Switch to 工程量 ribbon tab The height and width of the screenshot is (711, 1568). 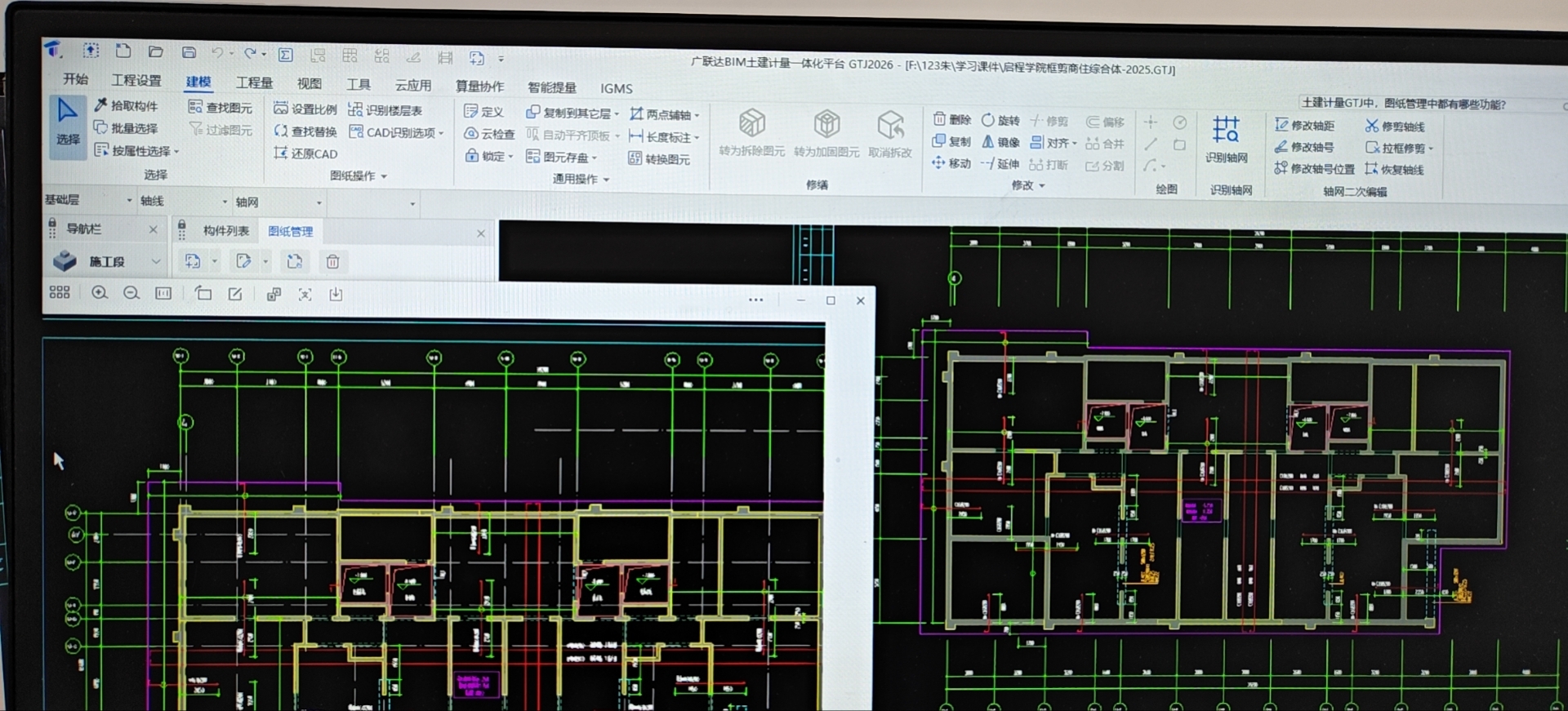point(254,82)
